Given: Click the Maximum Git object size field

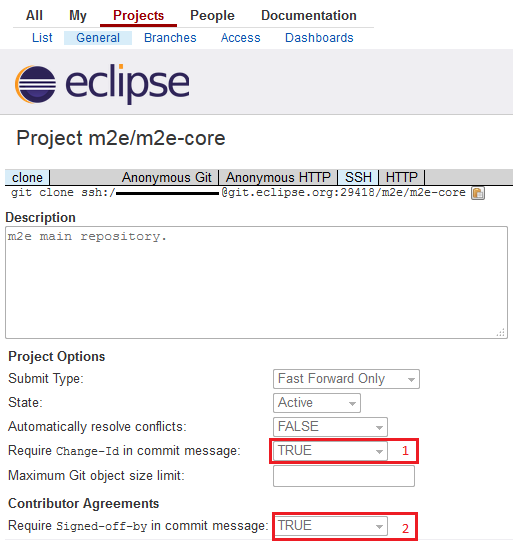Looking at the screenshot, I should (344, 476).
